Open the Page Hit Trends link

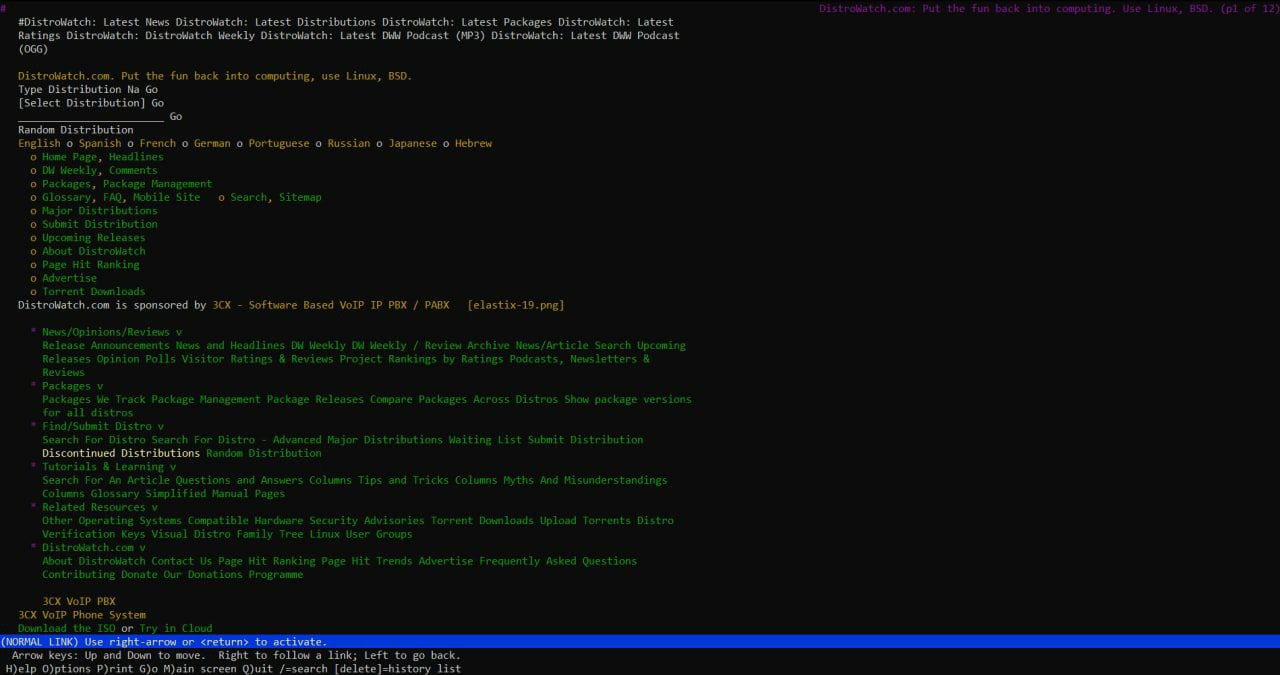coord(367,561)
